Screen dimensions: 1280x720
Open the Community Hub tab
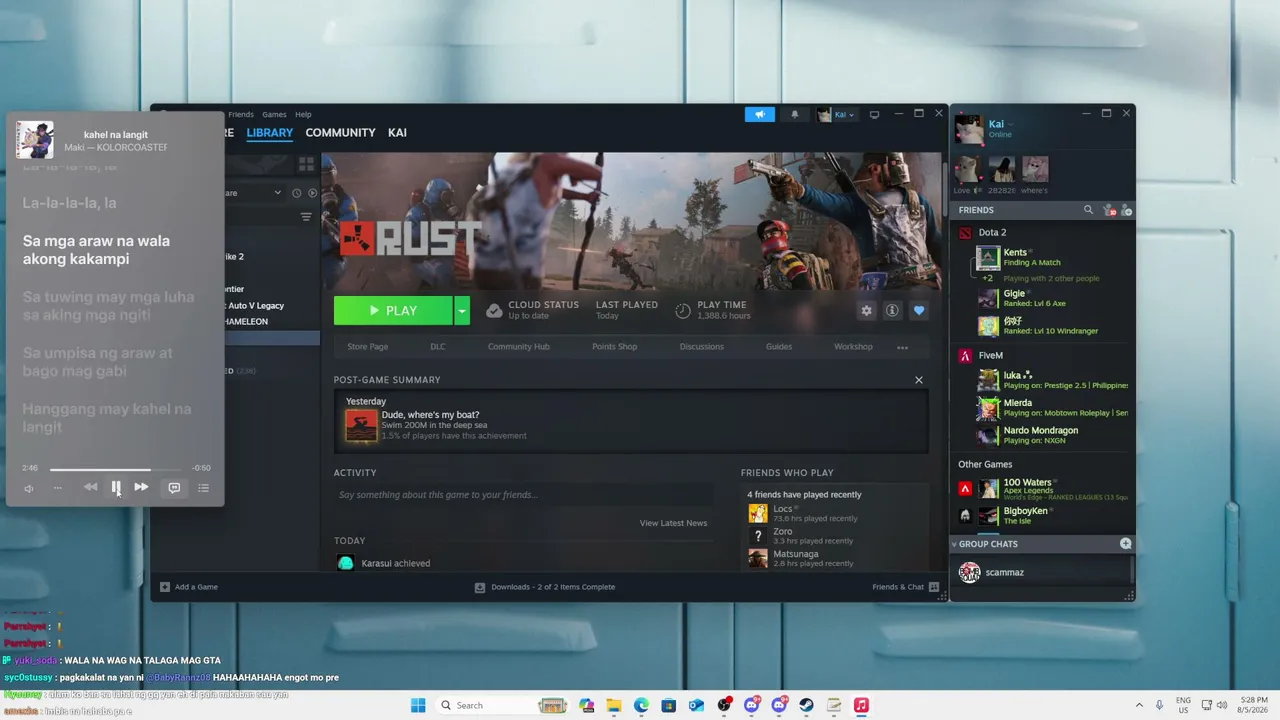tap(518, 346)
